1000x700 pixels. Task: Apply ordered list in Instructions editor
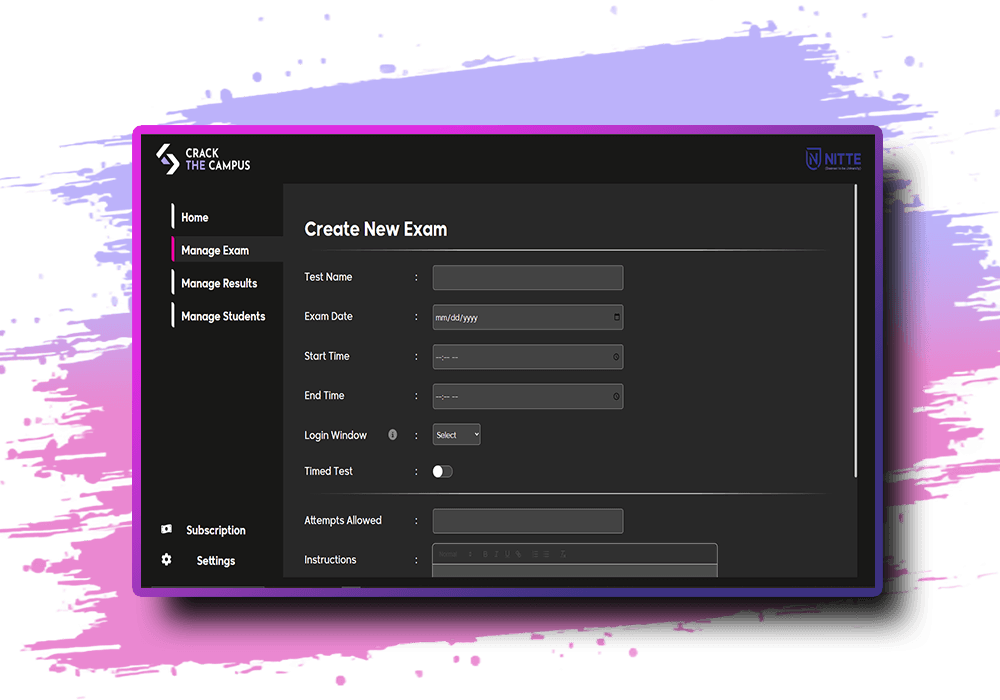coord(535,554)
